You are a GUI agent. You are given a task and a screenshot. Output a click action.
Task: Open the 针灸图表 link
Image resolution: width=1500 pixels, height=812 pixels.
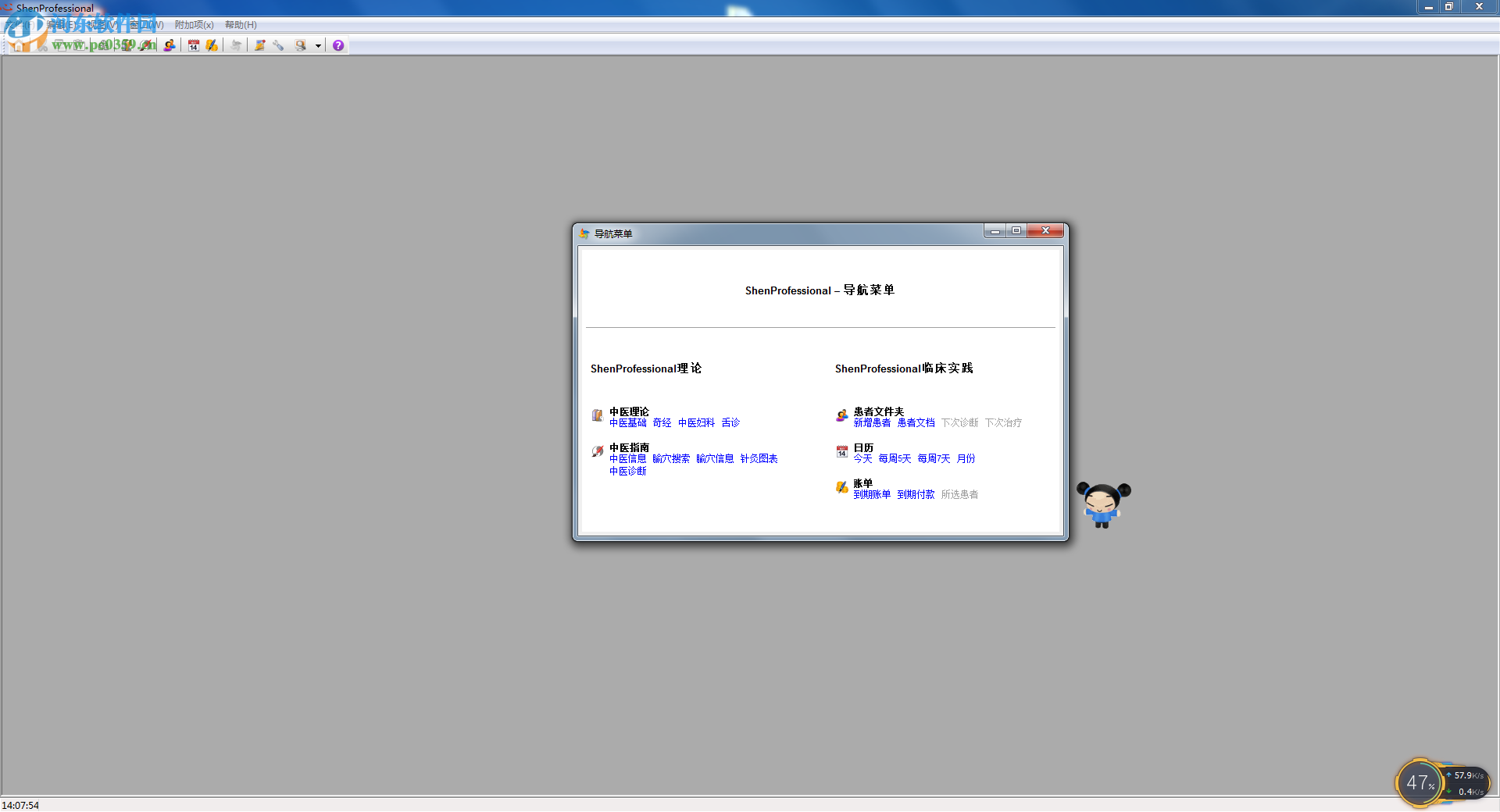coord(759,459)
